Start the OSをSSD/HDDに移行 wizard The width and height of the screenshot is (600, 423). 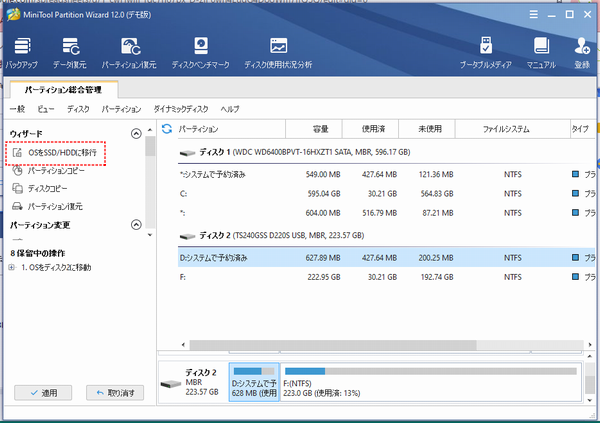(x=55, y=153)
